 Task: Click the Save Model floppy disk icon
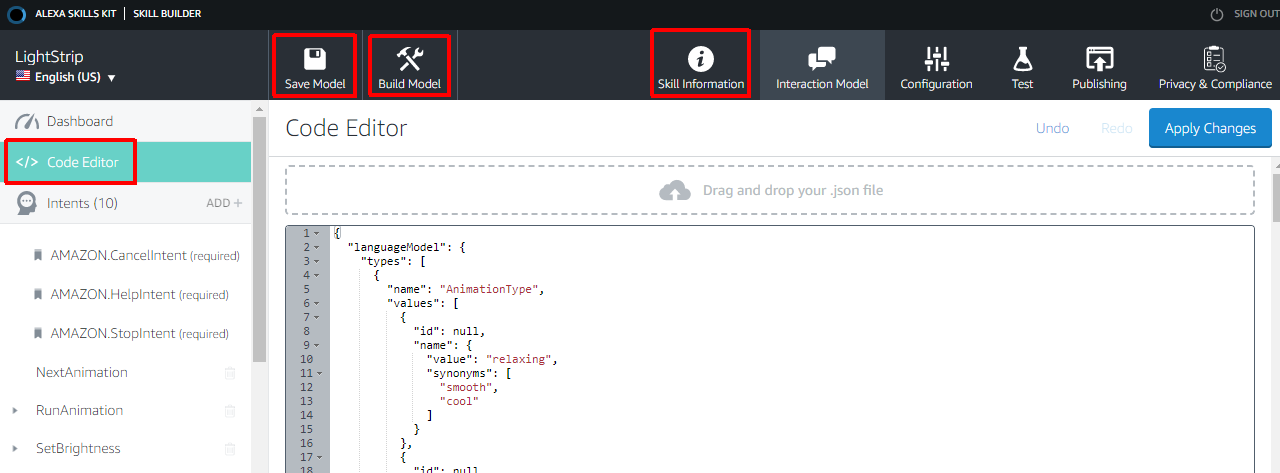pos(315,58)
